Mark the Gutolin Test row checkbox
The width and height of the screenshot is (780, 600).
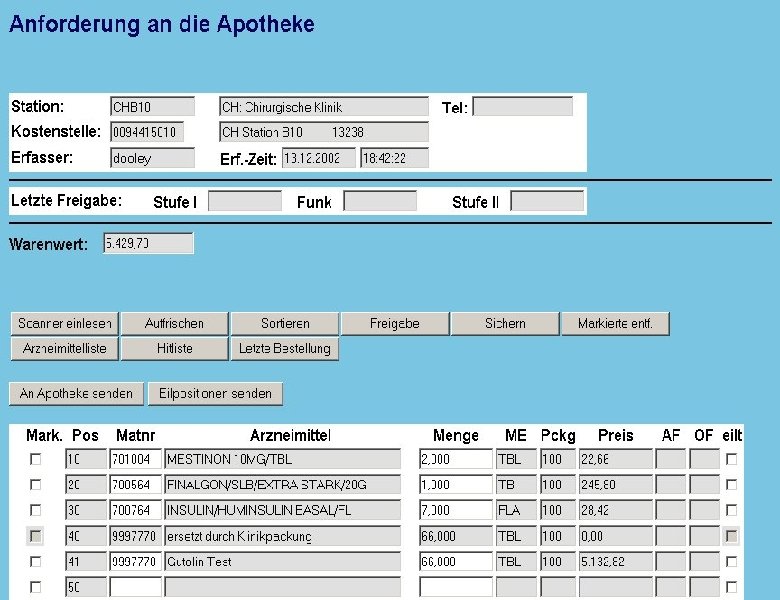click(x=35, y=562)
